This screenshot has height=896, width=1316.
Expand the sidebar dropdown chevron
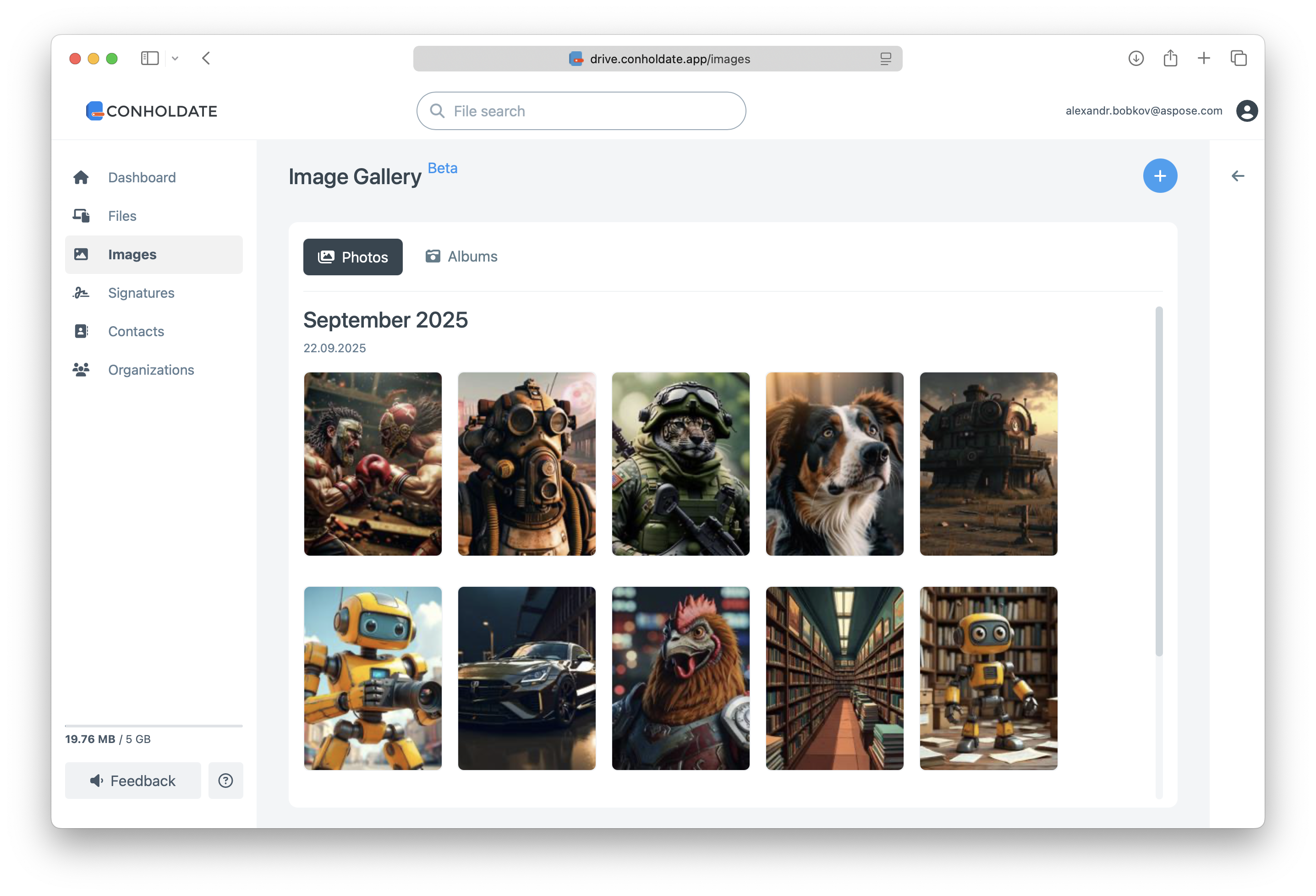point(175,58)
